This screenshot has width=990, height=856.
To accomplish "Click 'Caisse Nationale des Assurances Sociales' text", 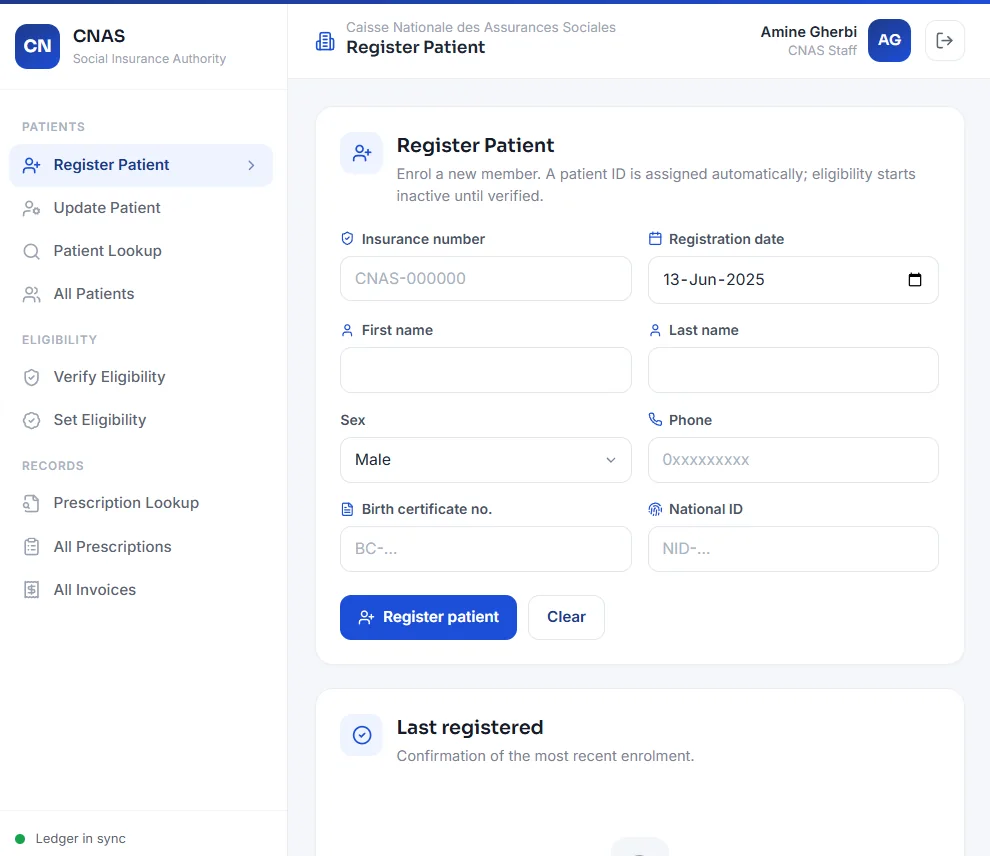I will [480, 27].
